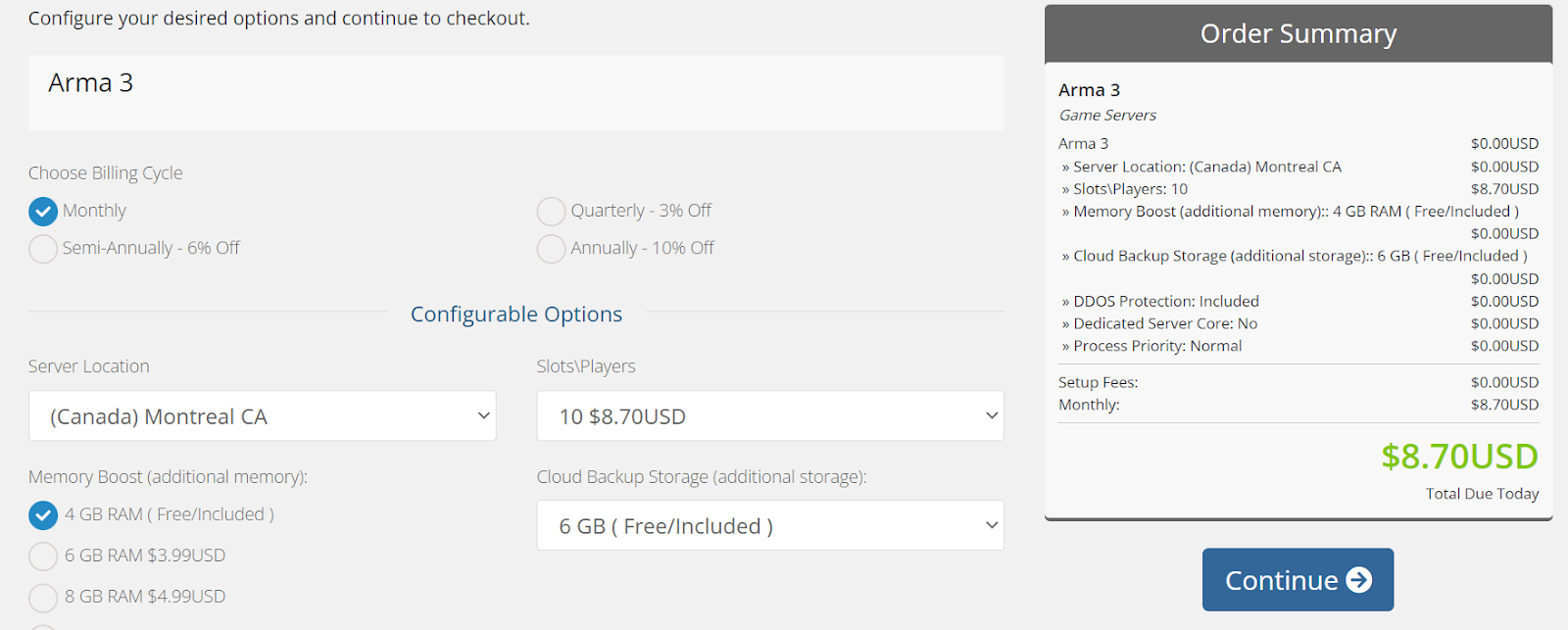Select 4 GB RAM Free/Included option

pyautogui.click(x=43, y=515)
